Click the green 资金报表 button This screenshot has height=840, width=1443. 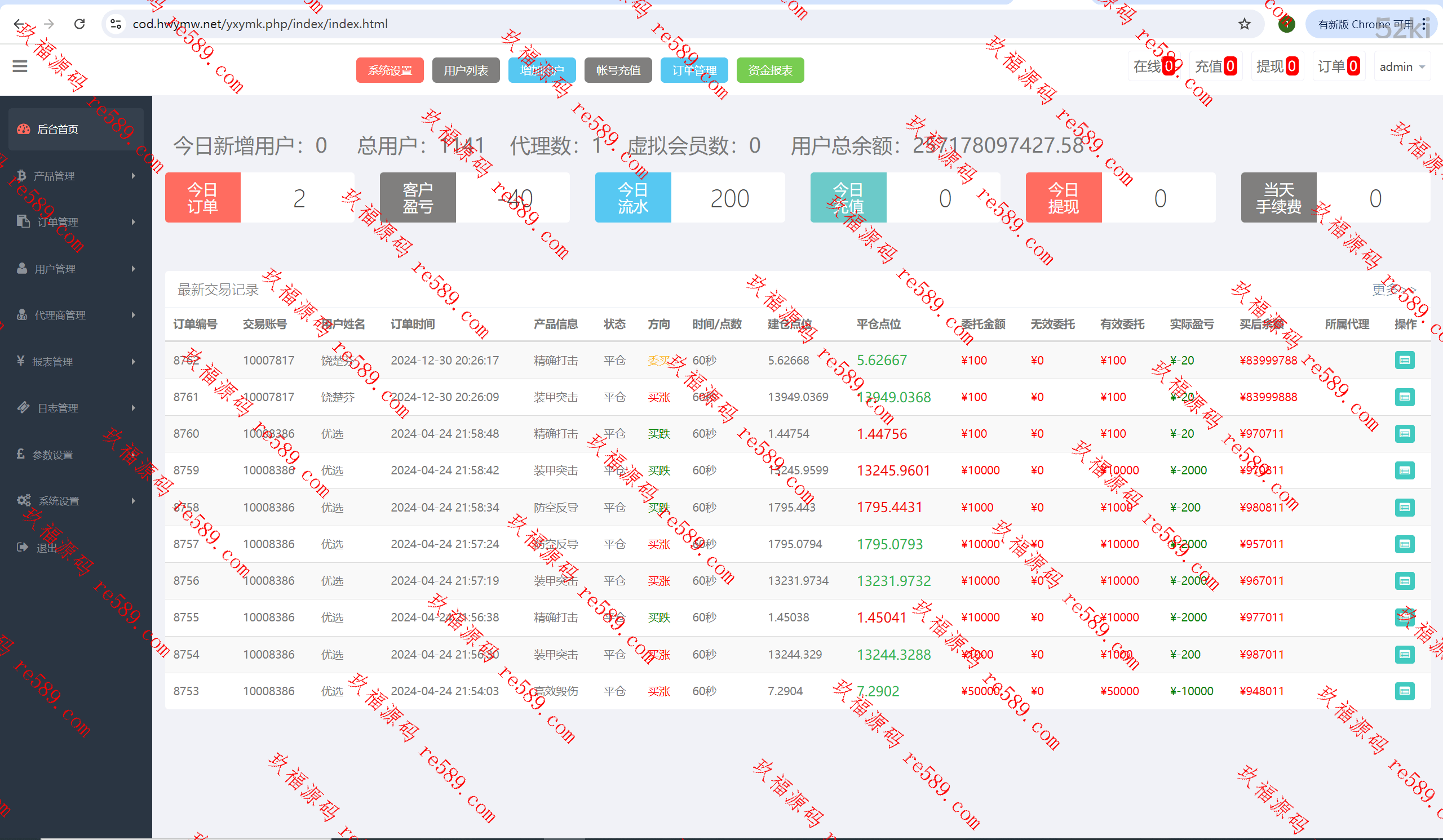click(x=769, y=70)
